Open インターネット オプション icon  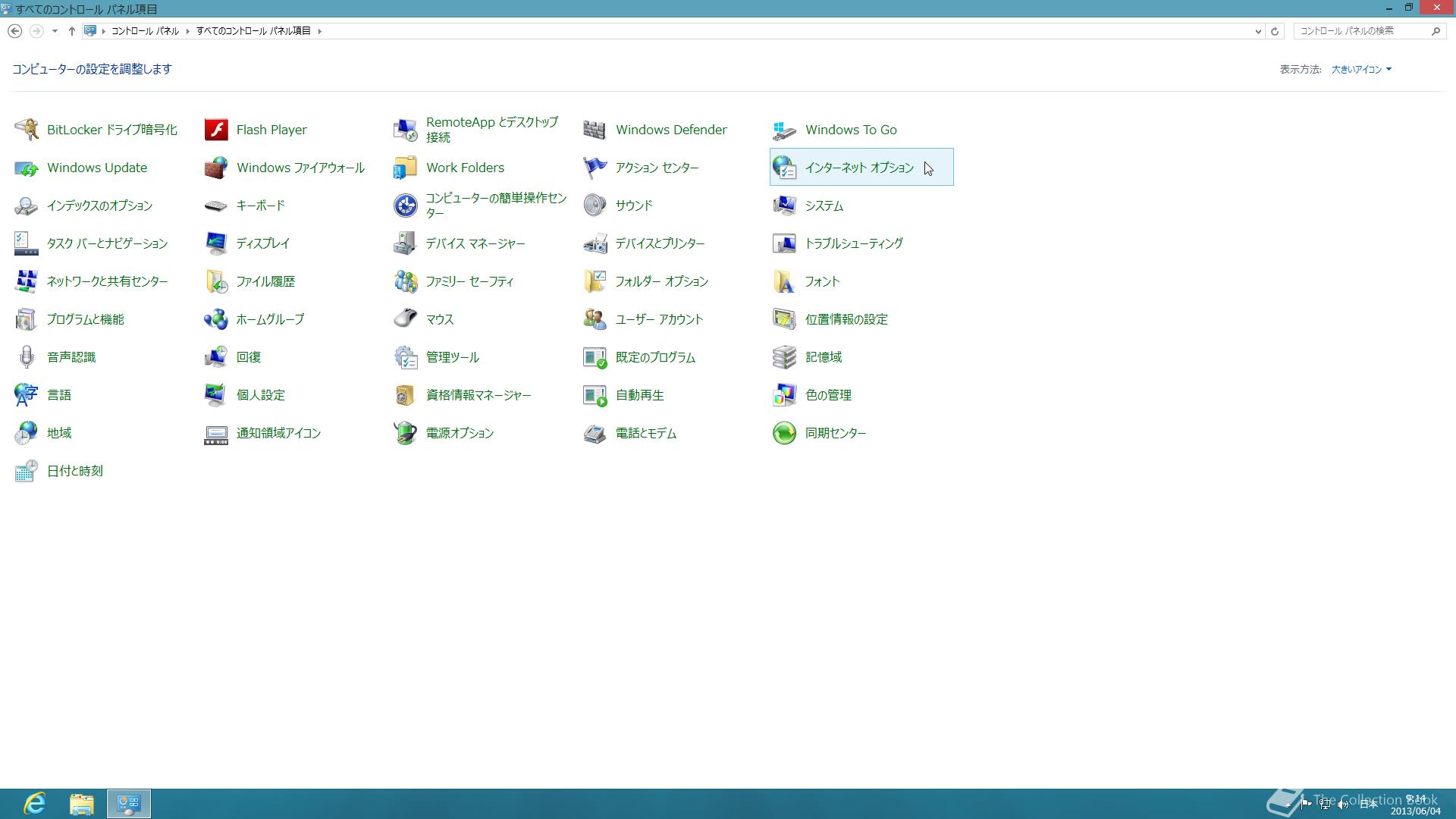785,168
